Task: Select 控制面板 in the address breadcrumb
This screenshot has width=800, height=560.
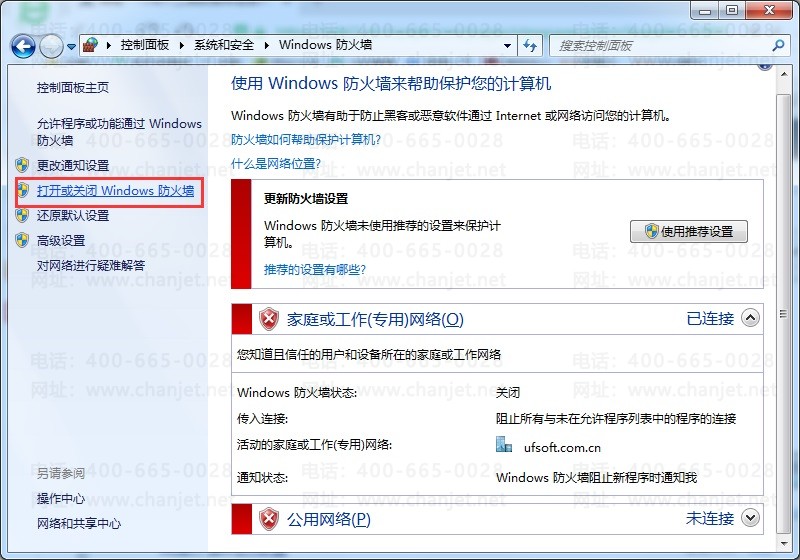Action: tap(144, 45)
